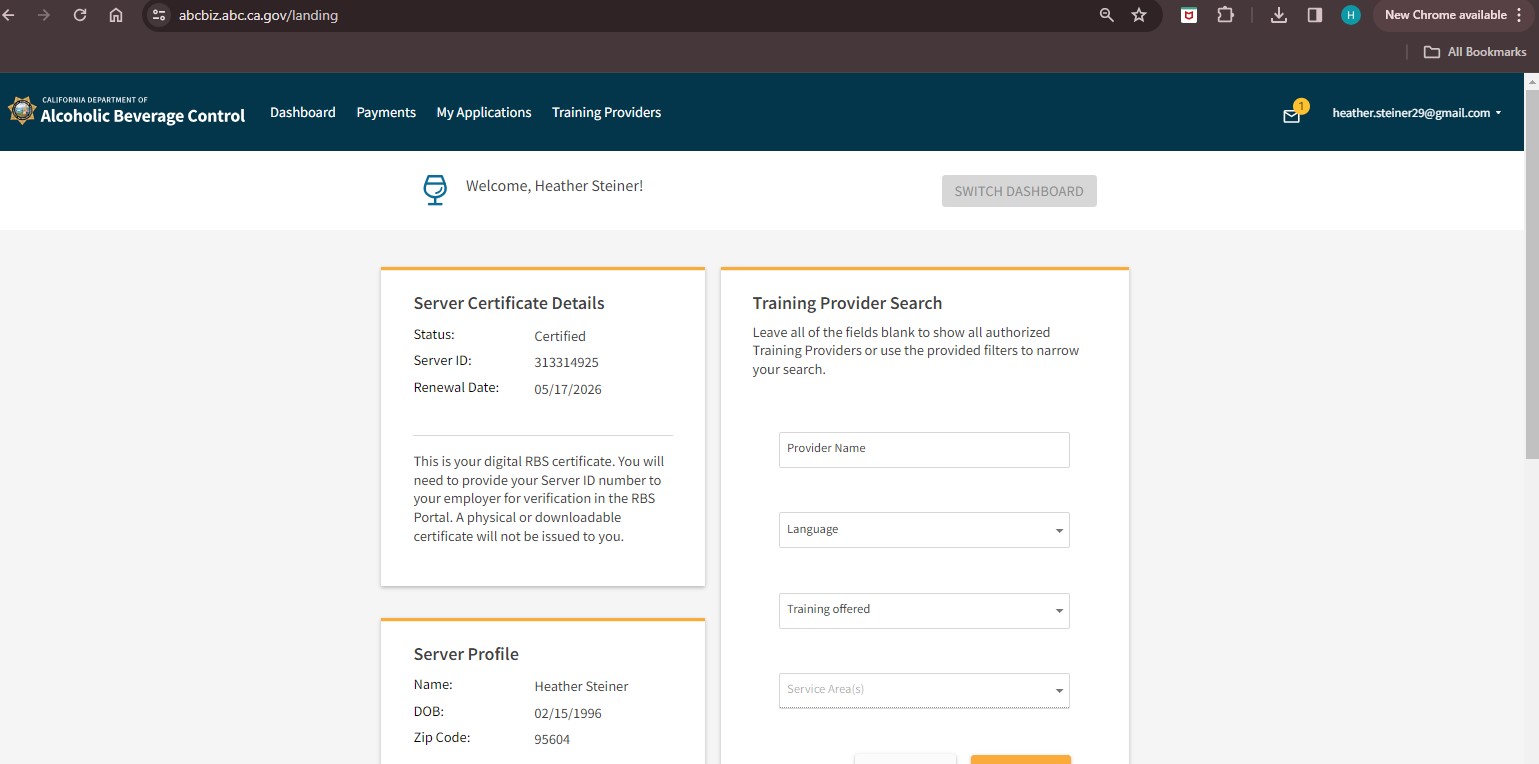Image resolution: width=1539 pixels, height=764 pixels.
Task: Go to the browser home page icon
Action: pos(116,15)
